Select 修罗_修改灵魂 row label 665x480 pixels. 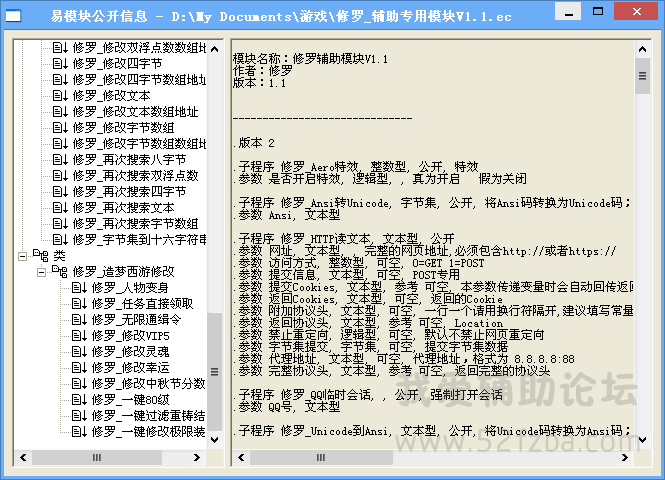pos(130,352)
